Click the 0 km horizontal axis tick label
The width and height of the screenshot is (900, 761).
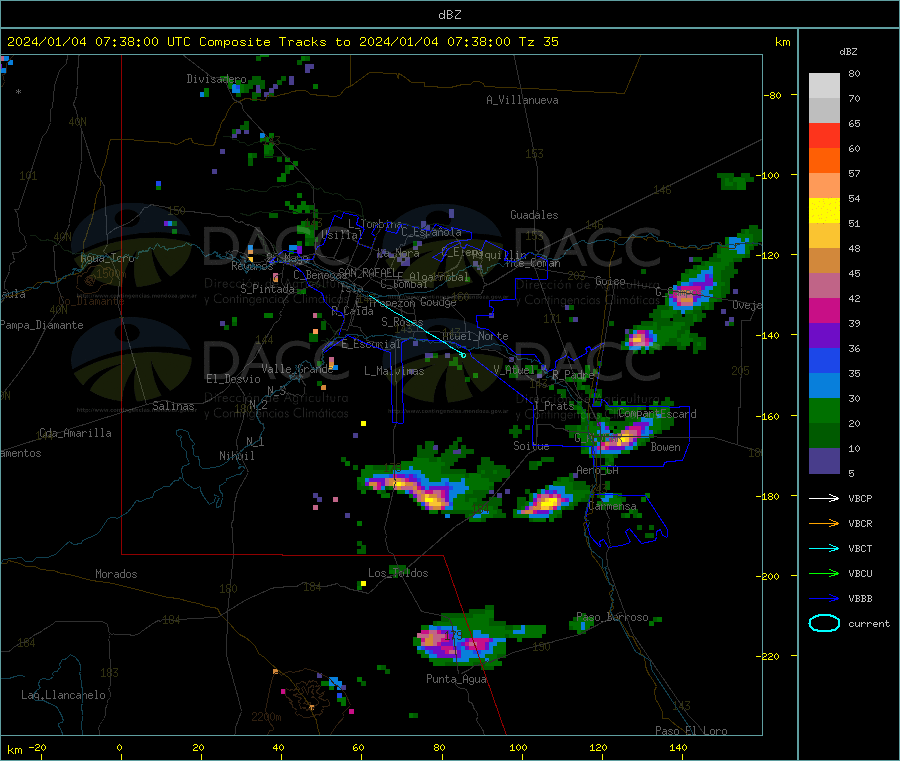(119, 747)
